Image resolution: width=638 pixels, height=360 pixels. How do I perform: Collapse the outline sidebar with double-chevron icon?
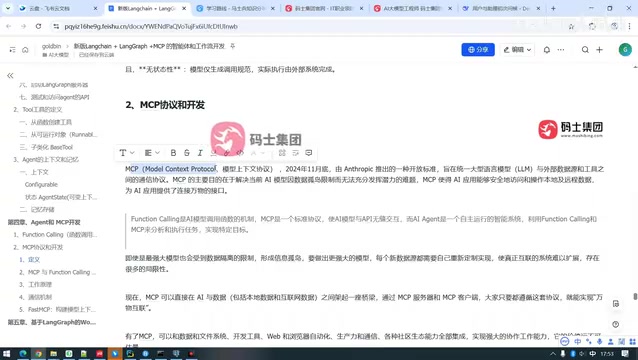[x=10, y=76]
